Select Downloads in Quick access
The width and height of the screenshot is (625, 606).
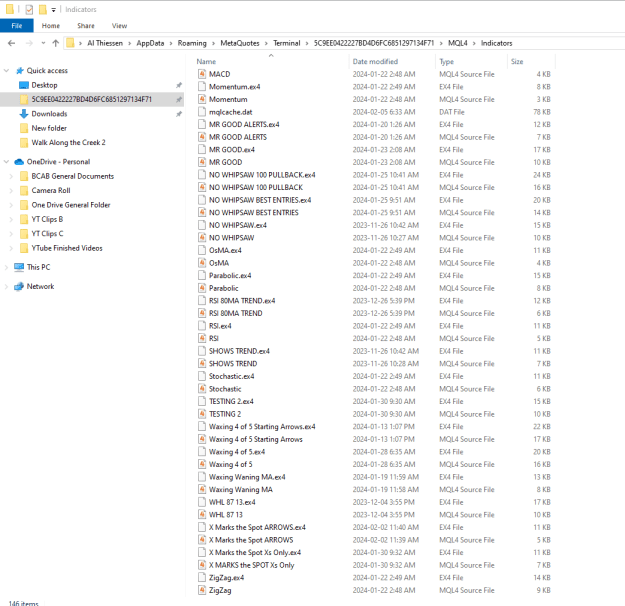point(49,114)
